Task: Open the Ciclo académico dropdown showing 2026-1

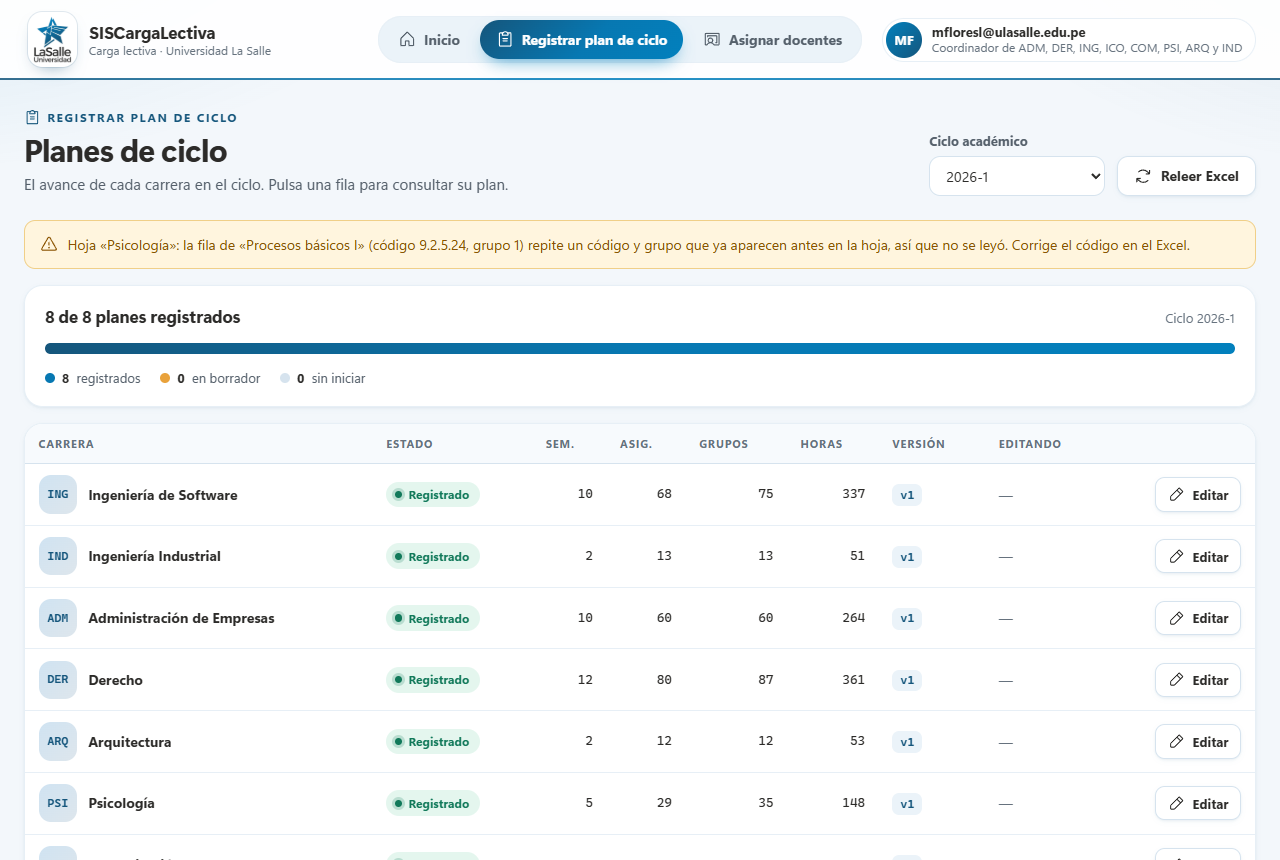Action: 1017,176
